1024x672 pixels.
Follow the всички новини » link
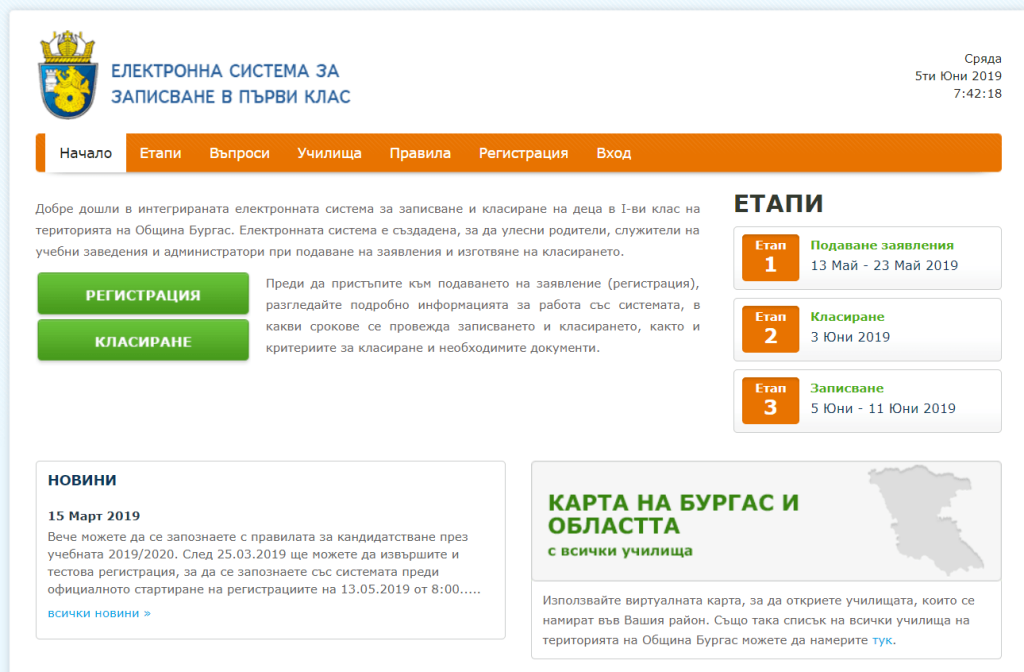tap(99, 612)
